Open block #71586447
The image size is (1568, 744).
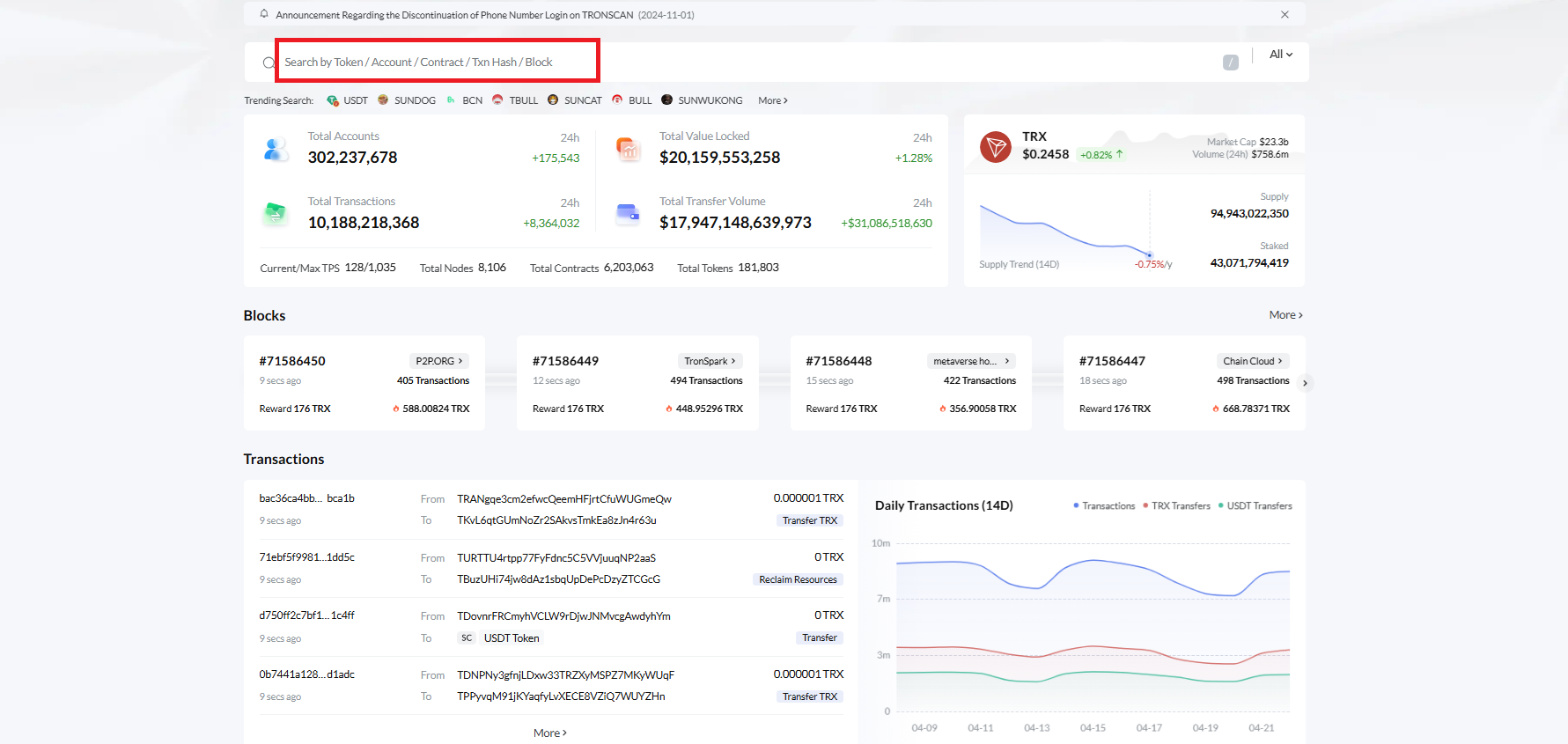click(x=1112, y=361)
